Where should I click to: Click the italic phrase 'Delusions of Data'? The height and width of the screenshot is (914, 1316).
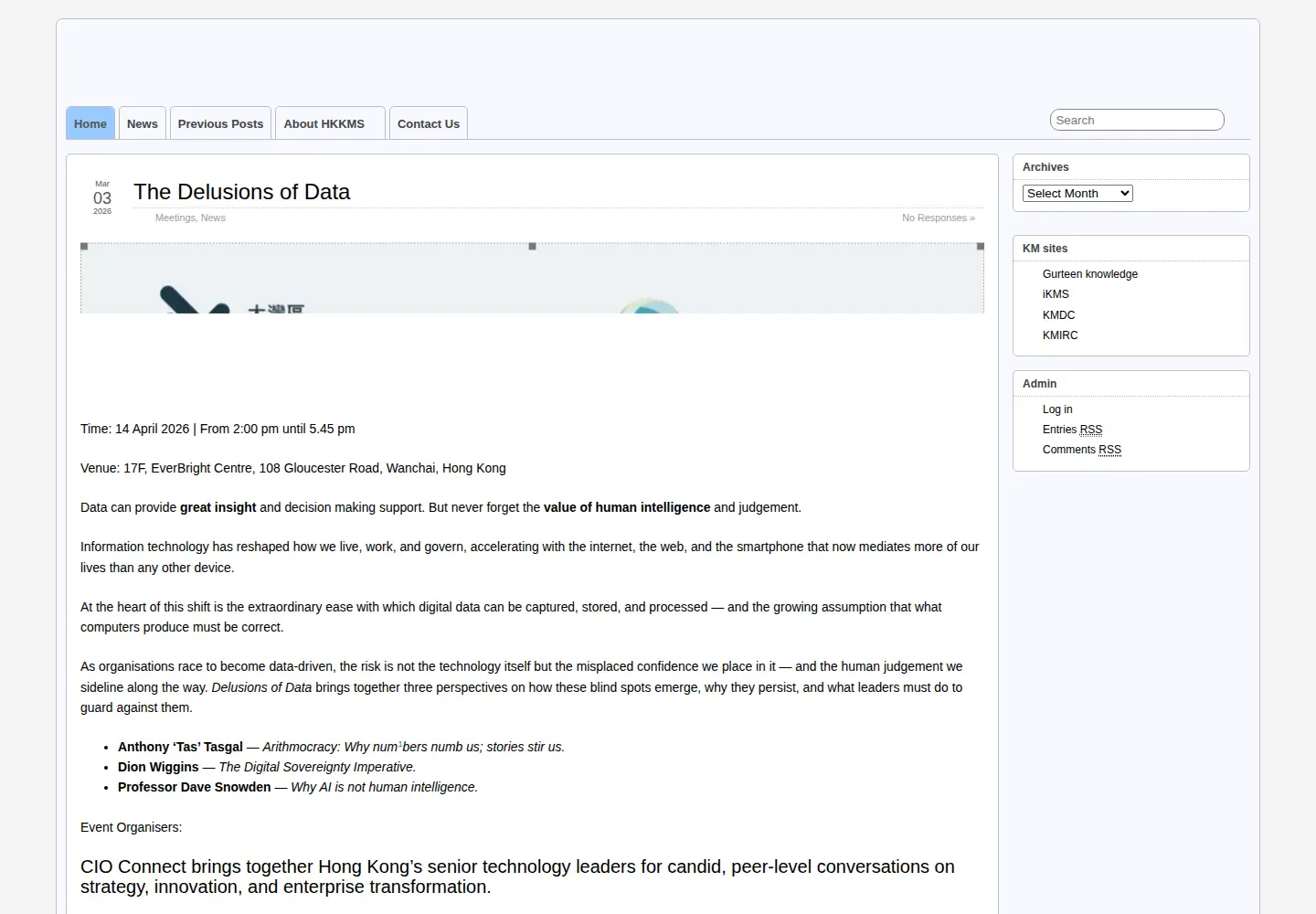click(261, 687)
